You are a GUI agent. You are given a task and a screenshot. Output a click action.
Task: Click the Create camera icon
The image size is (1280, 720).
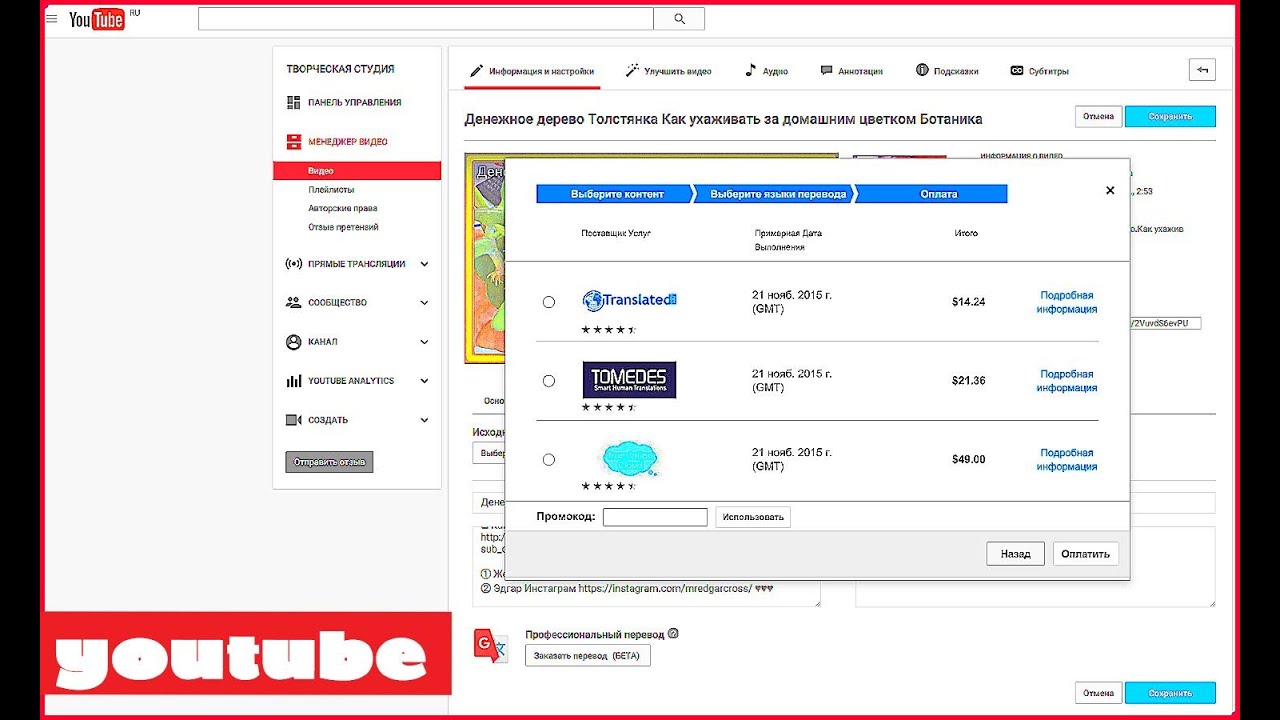click(293, 420)
